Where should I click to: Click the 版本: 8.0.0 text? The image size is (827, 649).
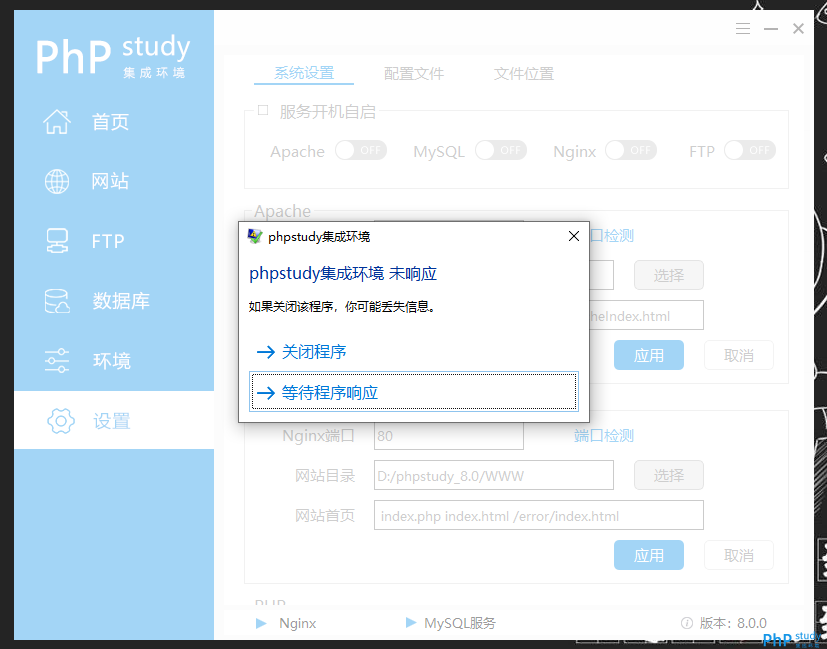[x=733, y=623]
